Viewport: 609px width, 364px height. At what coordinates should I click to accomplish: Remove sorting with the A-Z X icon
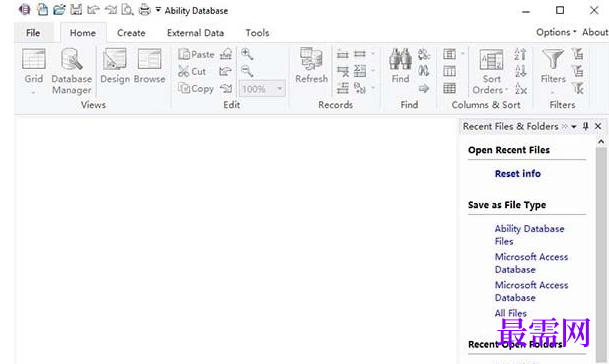coord(520,89)
